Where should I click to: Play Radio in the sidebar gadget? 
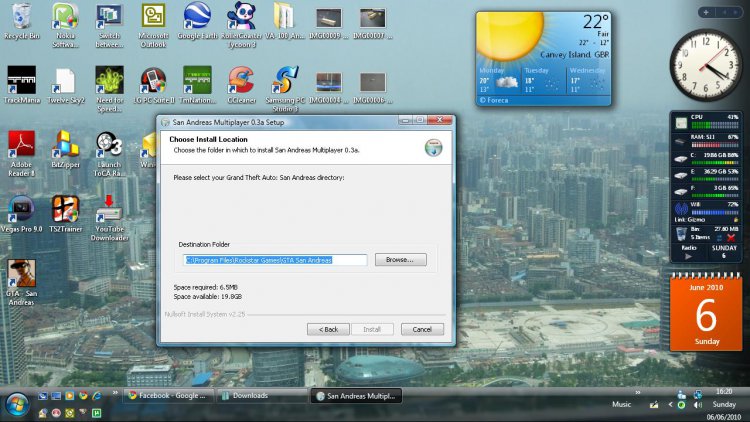[x=688, y=256]
